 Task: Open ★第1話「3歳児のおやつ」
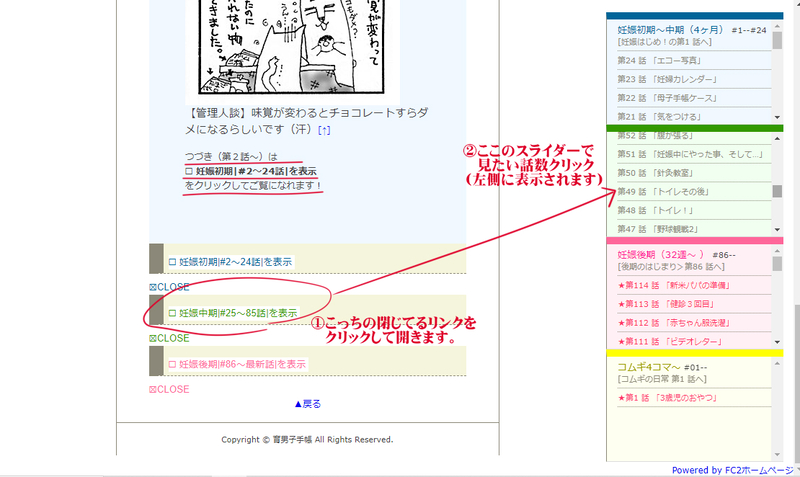(x=667, y=397)
